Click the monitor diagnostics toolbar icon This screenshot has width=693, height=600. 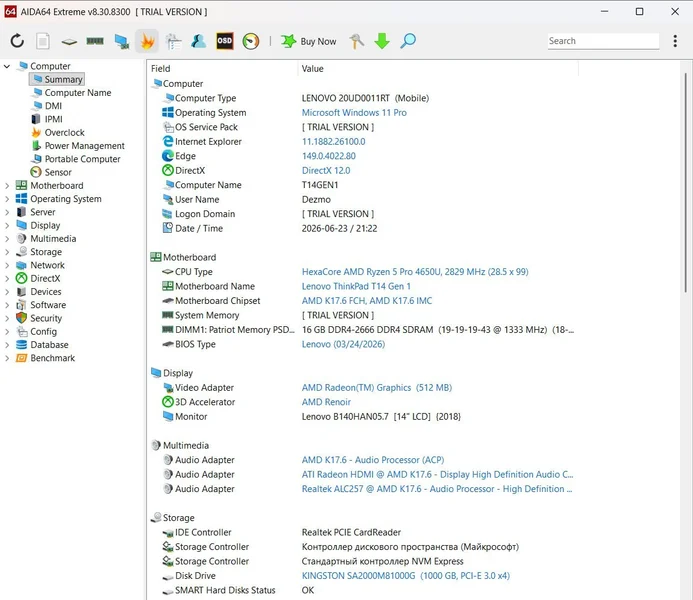click(x=121, y=41)
